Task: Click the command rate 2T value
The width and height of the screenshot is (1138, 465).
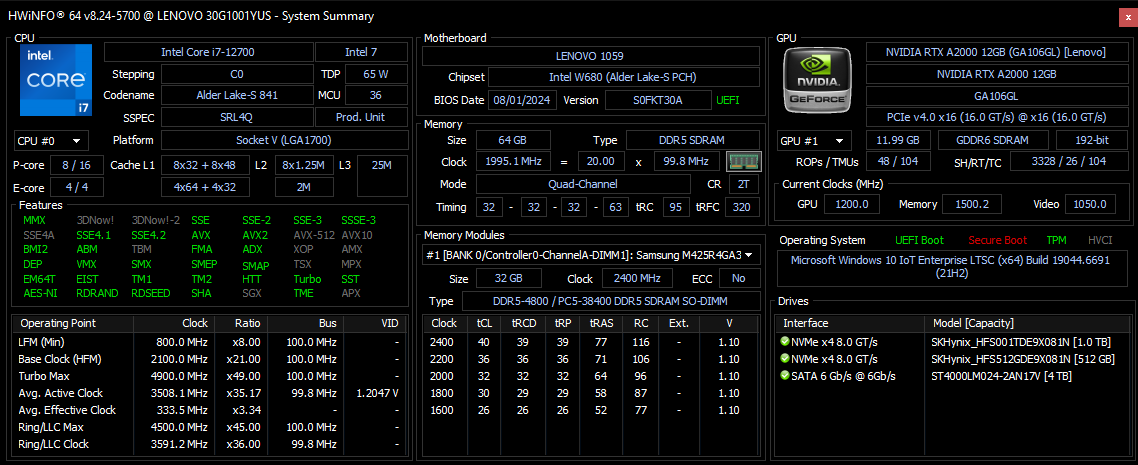Action: 743,184
